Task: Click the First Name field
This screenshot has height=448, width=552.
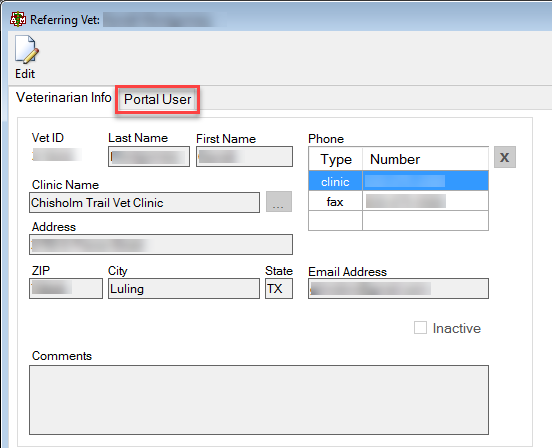Action: click(244, 157)
